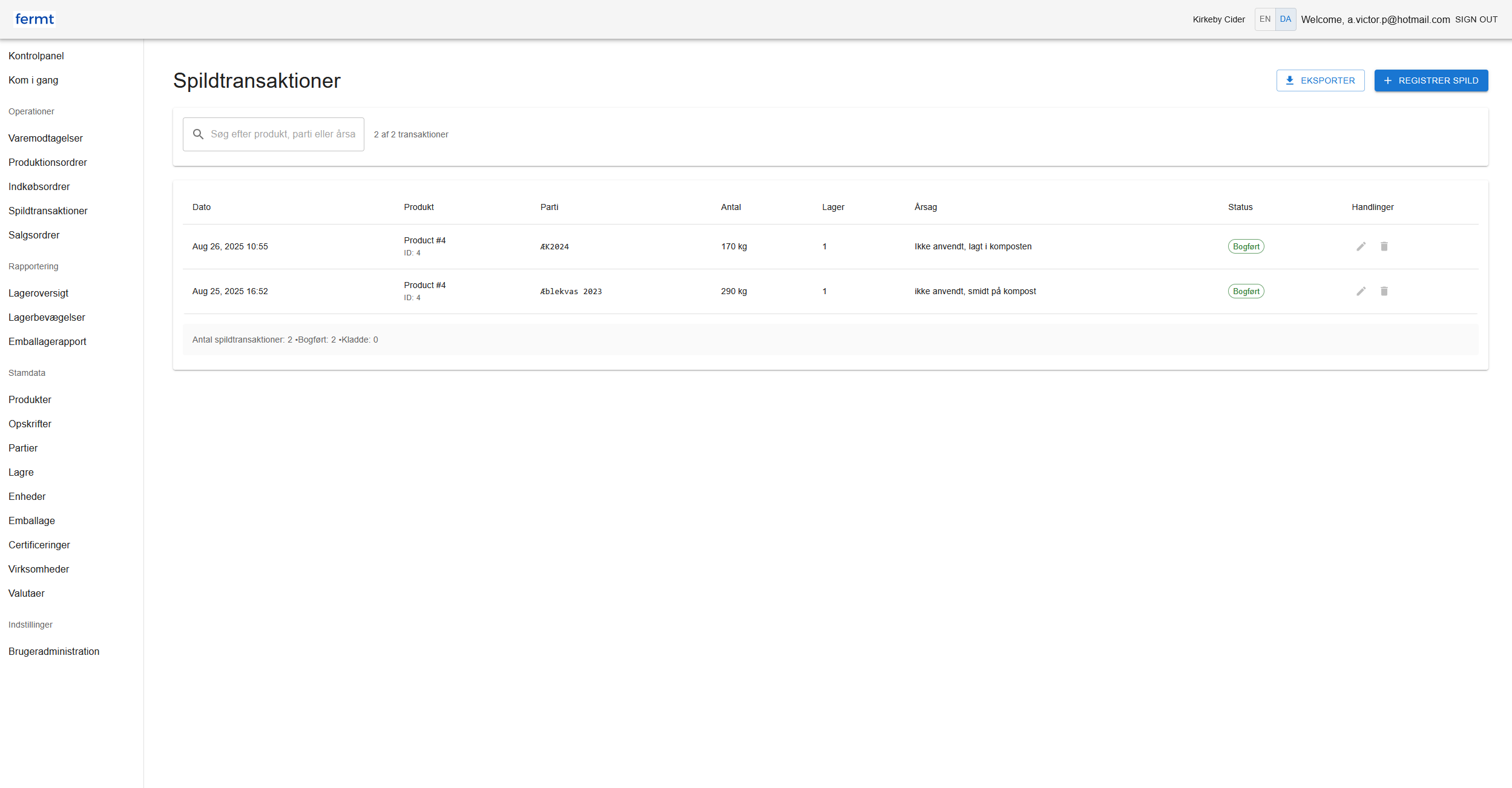Switch language to EN
1512x788 pixels.
(x=1264, y=19)
